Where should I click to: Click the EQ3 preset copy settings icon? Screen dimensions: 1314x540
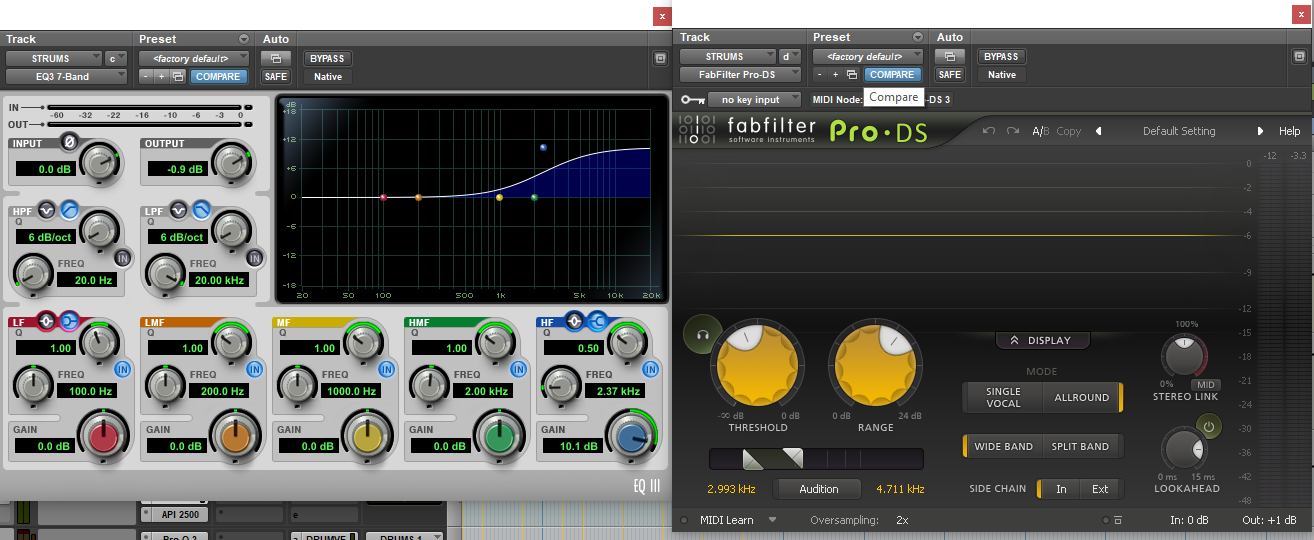click(178, 76)
